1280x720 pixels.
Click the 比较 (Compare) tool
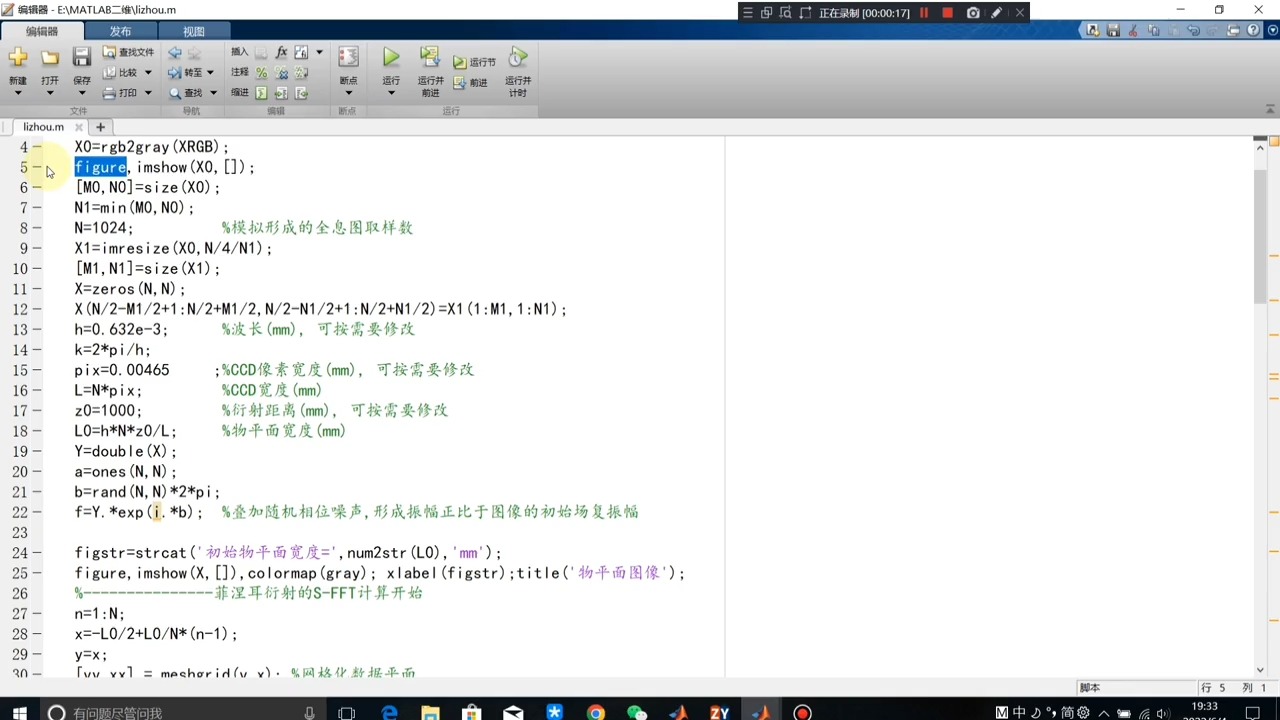pyautogui.click(x=120, y=72)
